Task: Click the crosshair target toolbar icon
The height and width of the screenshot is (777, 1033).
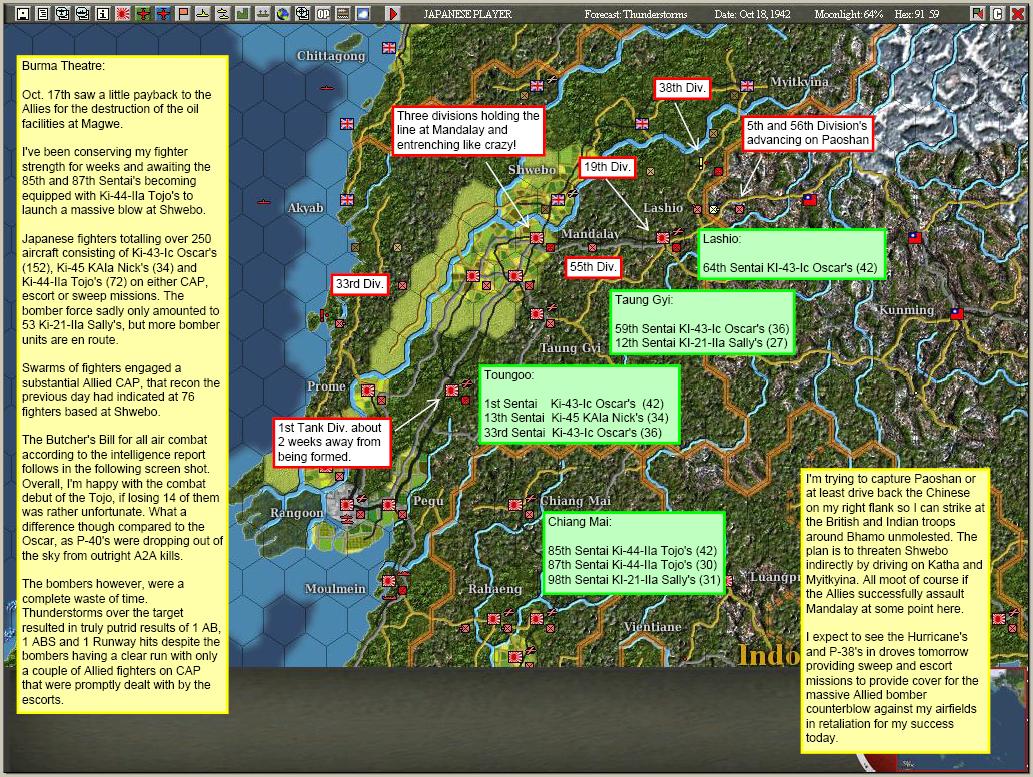Action: tap(302, 13)
